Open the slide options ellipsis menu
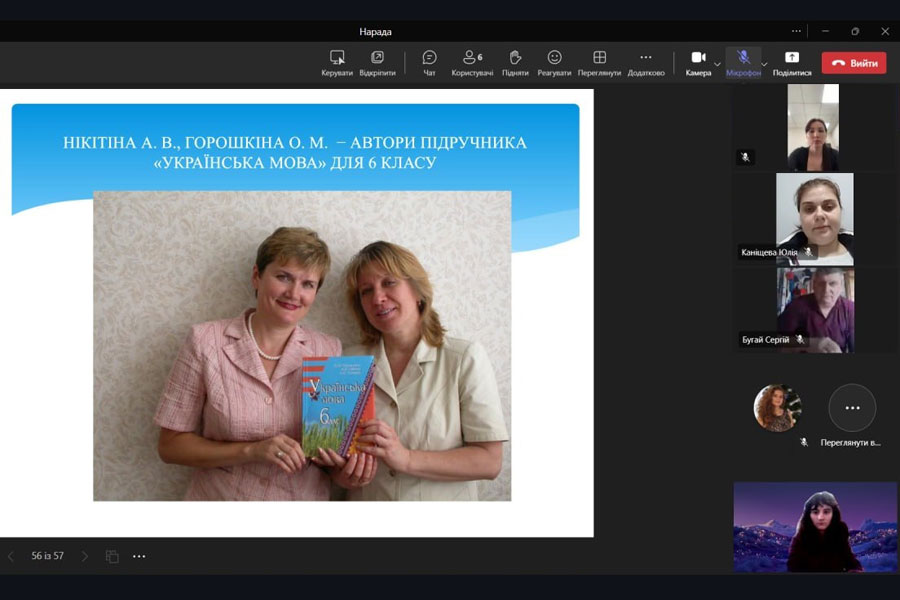 (x=139, y=556)
